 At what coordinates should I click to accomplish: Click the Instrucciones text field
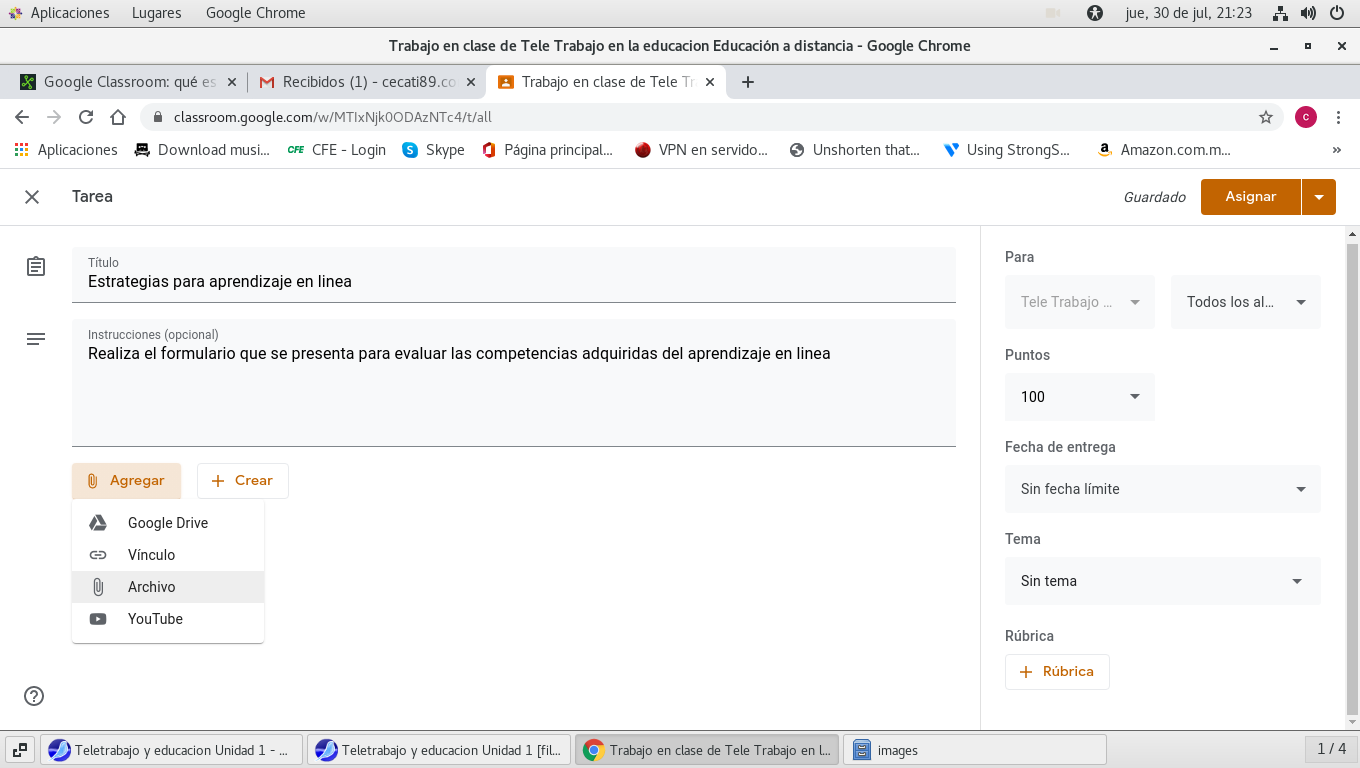click(513, 390)
